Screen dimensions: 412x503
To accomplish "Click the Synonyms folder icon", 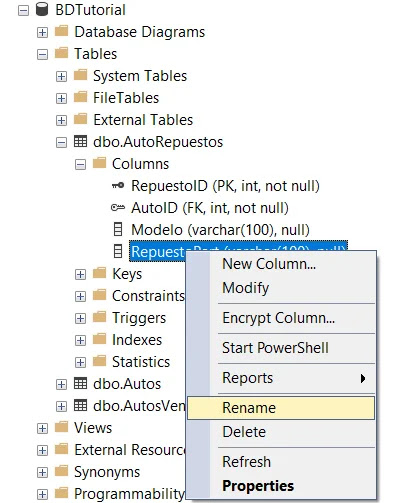I will tap(61, 471).
